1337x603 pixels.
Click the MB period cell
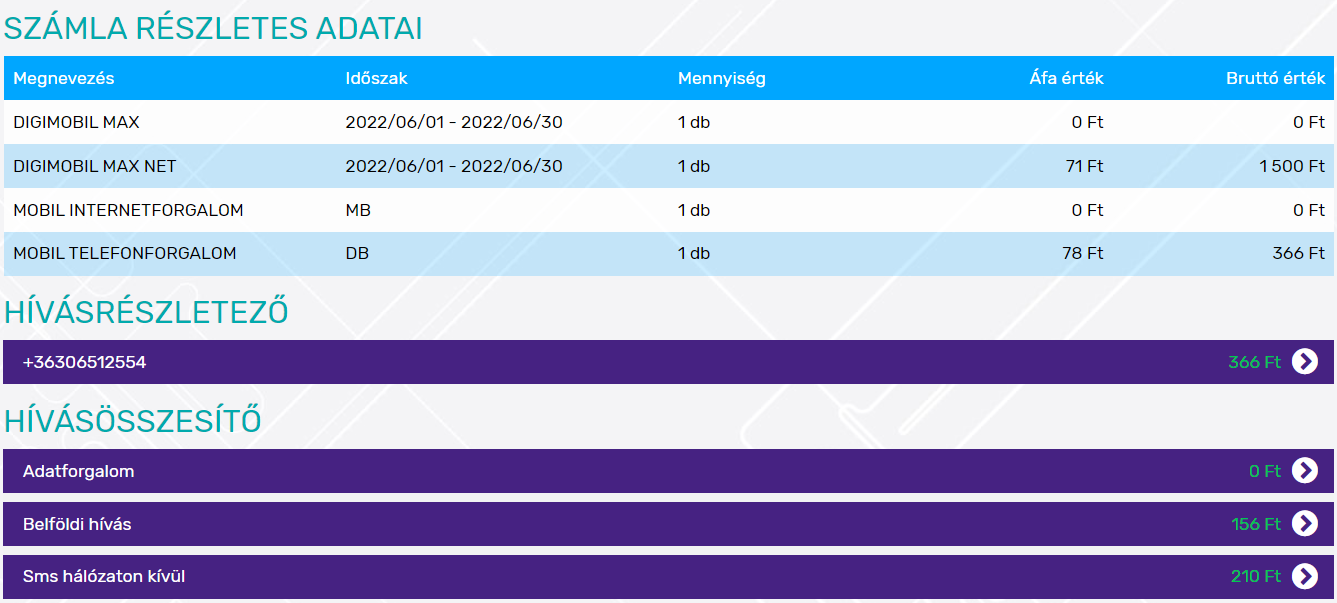tap(358, 210)
